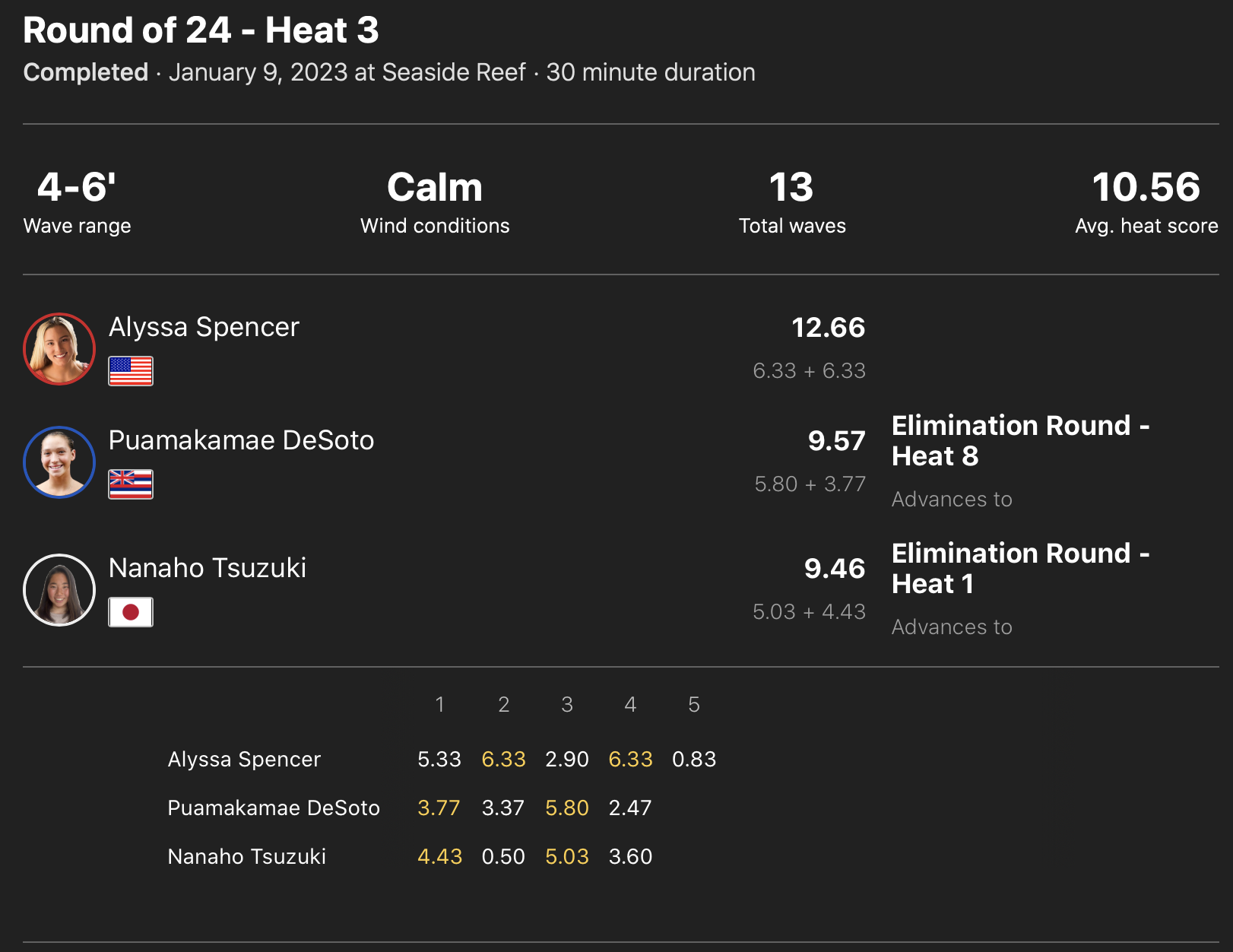Click the USA flag icon
The image size is (1233, 952).
131,371
